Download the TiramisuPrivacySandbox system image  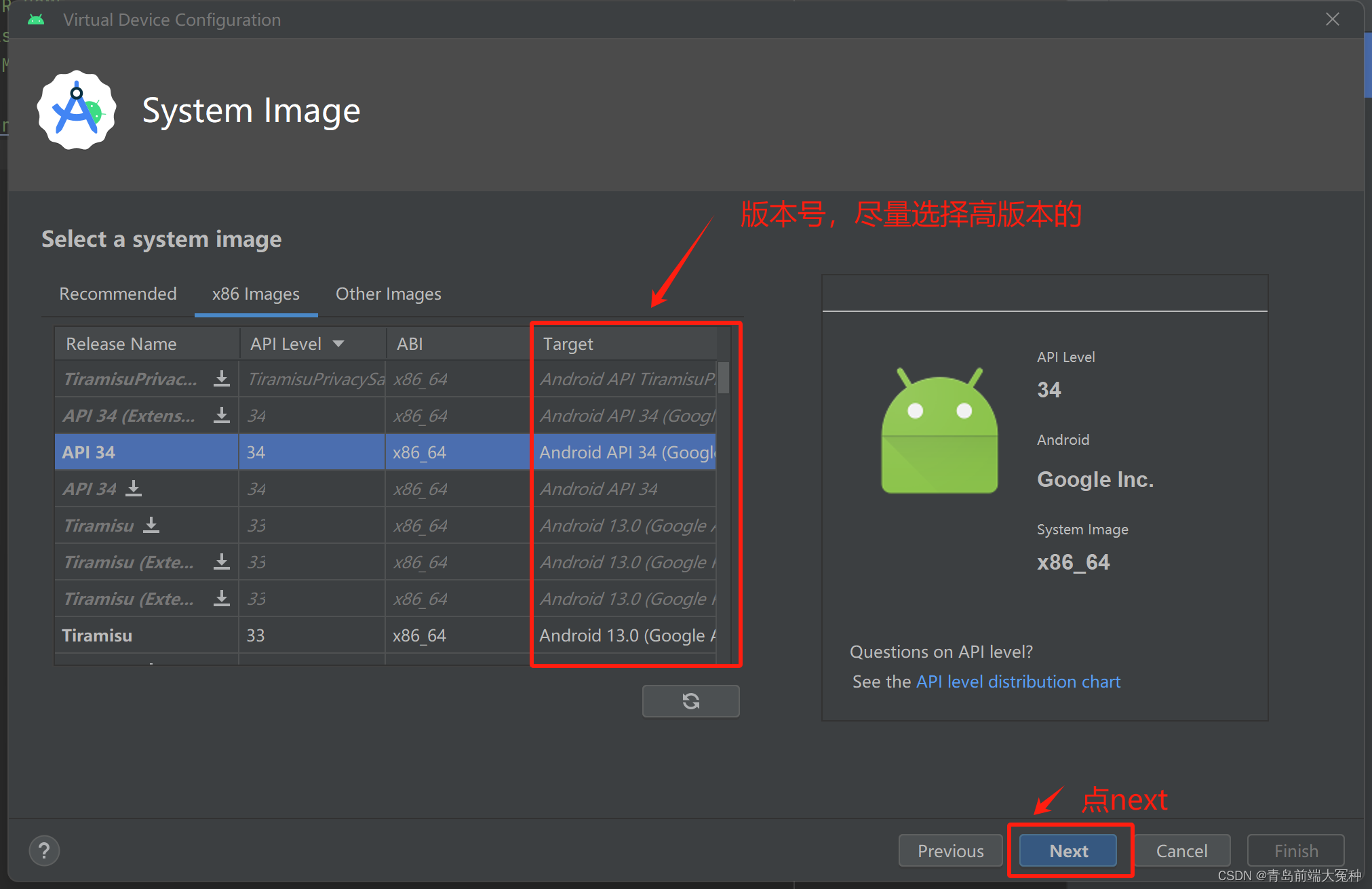coord(221,378)
